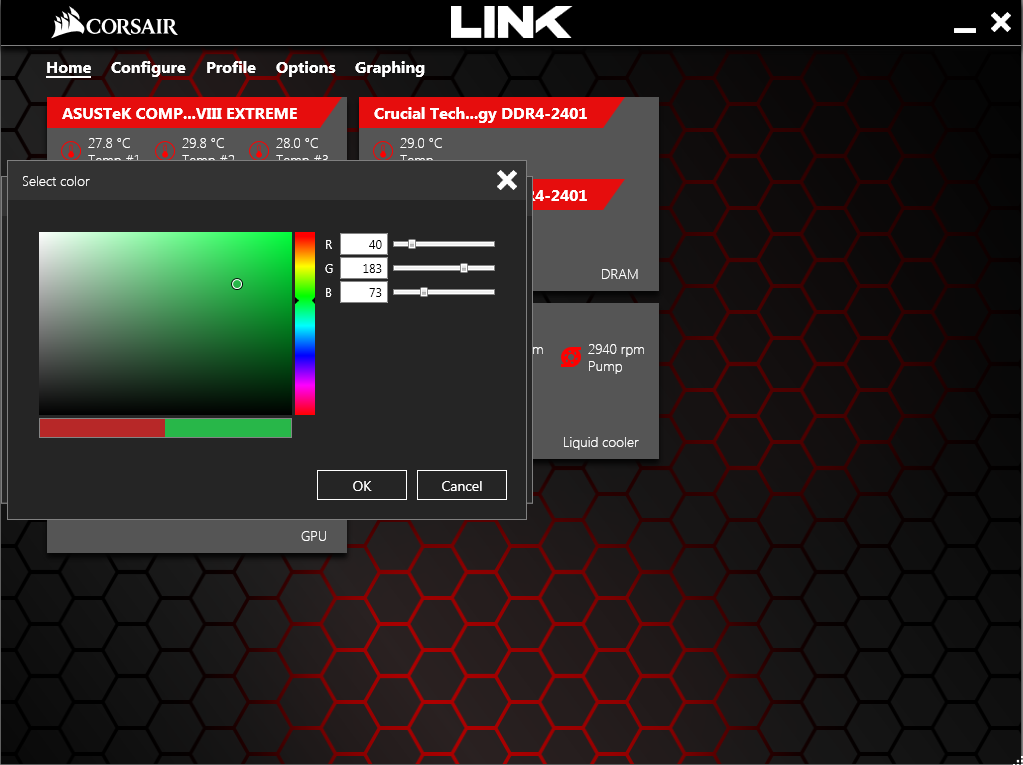
Task: Switch to the Configure tab
Action: [148, 68]
